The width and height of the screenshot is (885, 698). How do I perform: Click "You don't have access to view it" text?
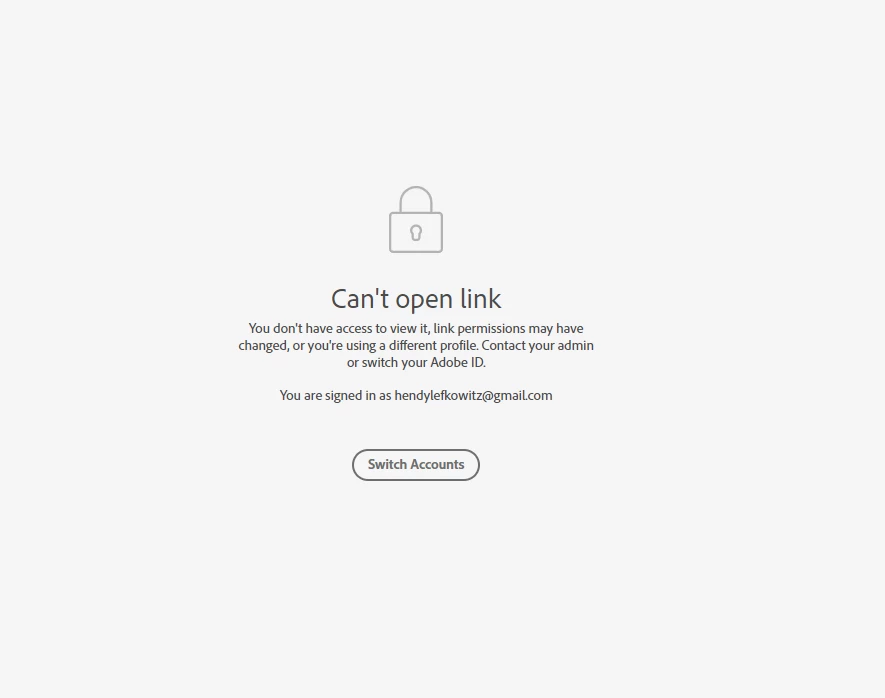click(x=339, y=328)
